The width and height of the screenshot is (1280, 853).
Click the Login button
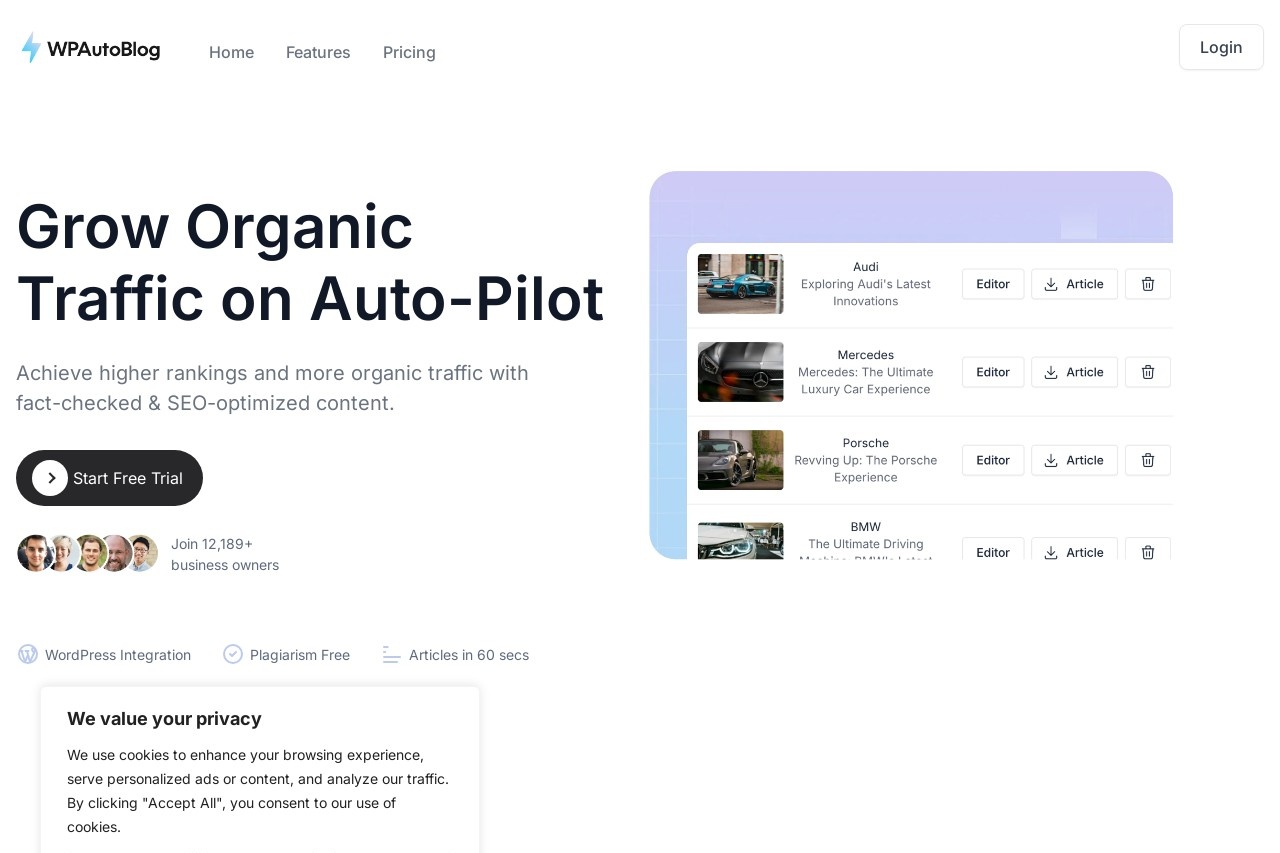coord(1221,47)
